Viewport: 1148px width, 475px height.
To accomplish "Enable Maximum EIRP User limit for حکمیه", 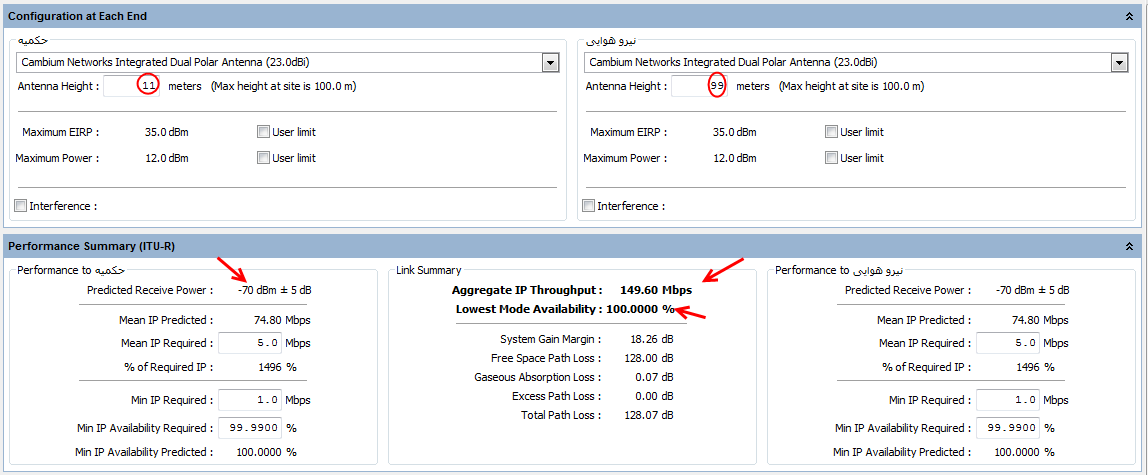I will pos(264,132).
